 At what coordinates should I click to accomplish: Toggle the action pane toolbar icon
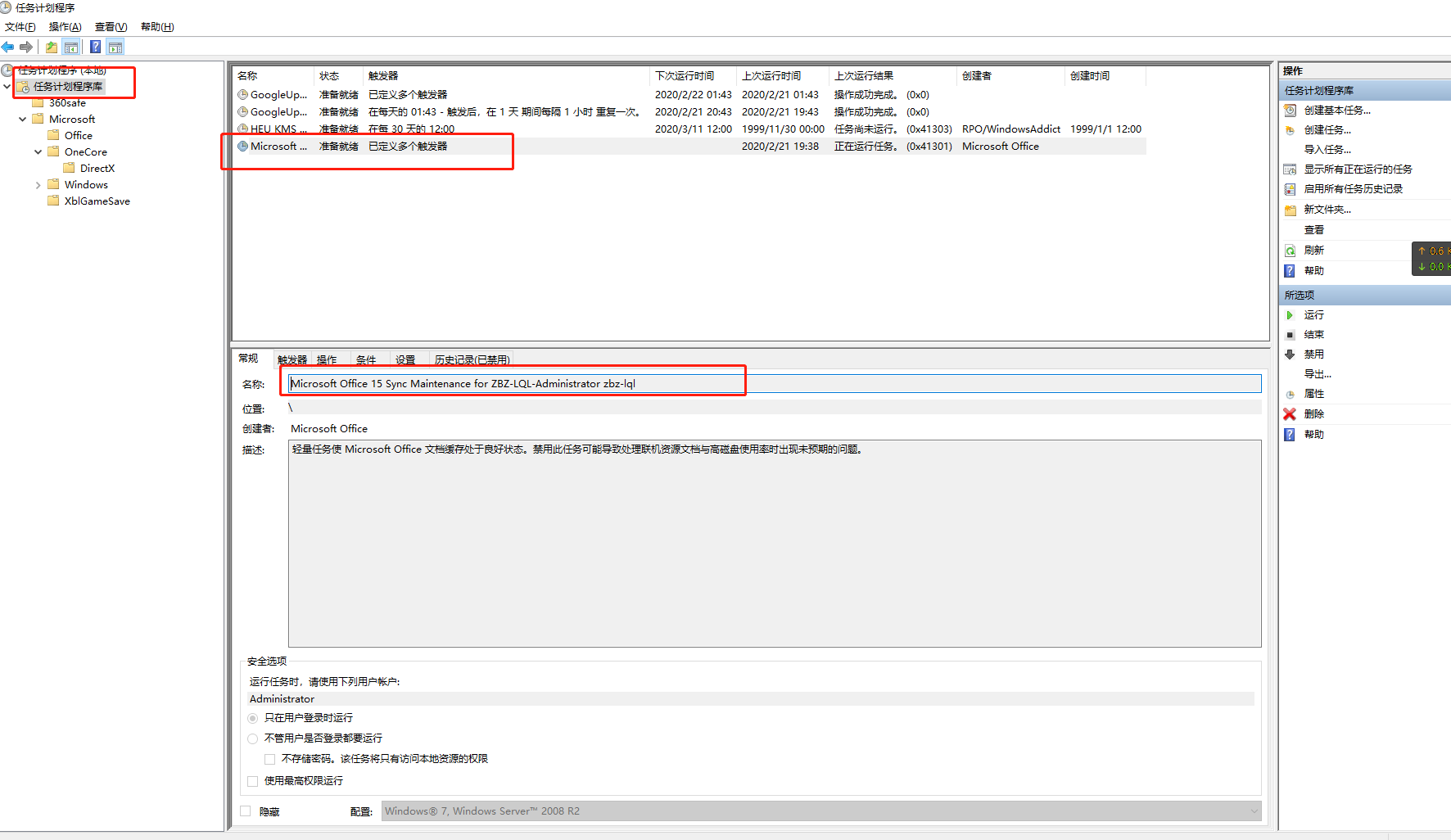pos(115,47)
